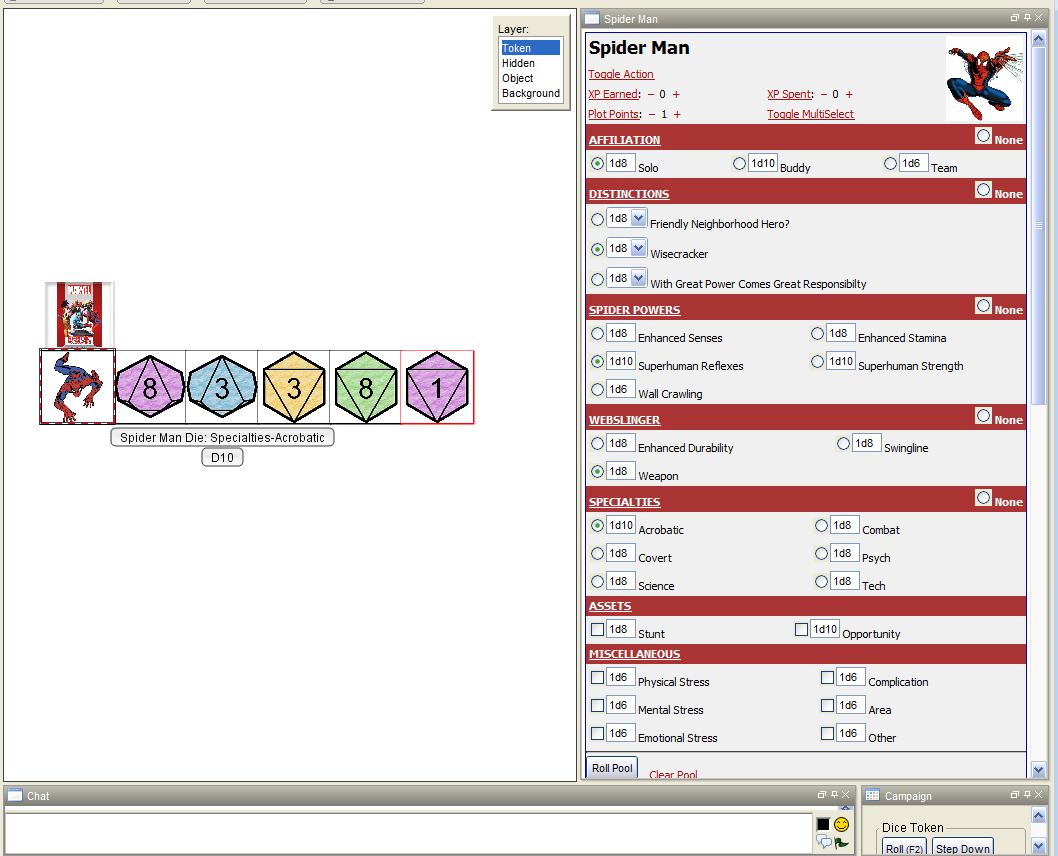Click the chat text input field
1058x856 pixels.
point(408,834)
